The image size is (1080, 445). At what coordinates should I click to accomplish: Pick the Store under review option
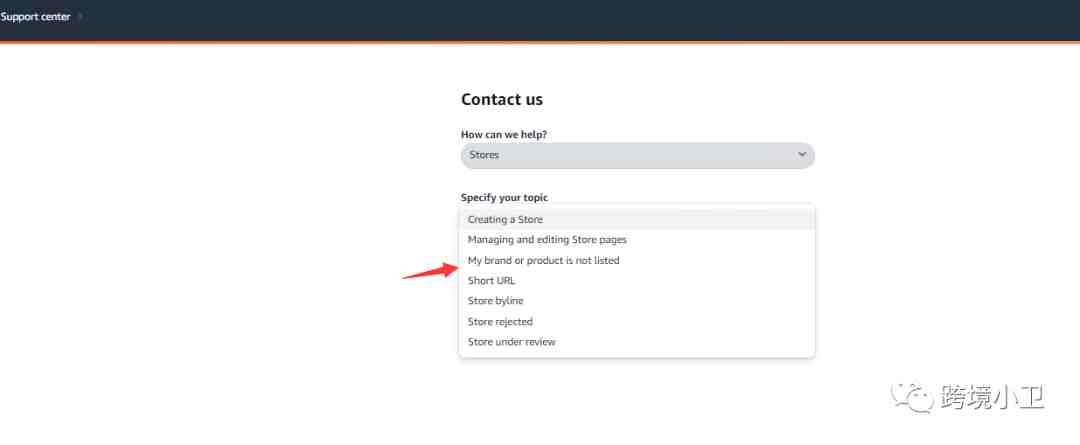pos(636,342)
